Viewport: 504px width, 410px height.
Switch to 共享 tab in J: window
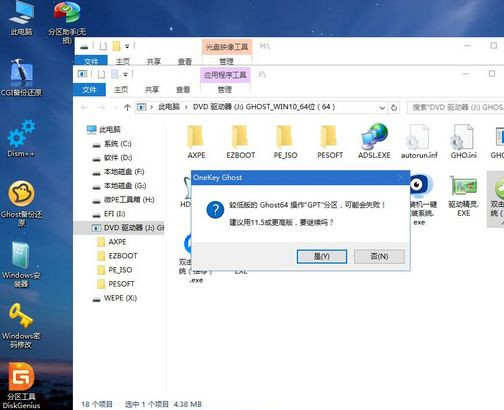[x=152, y=89]
